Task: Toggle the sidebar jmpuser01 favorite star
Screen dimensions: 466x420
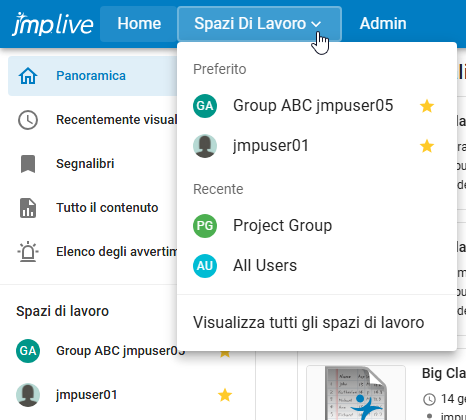Action: point(225,395)
